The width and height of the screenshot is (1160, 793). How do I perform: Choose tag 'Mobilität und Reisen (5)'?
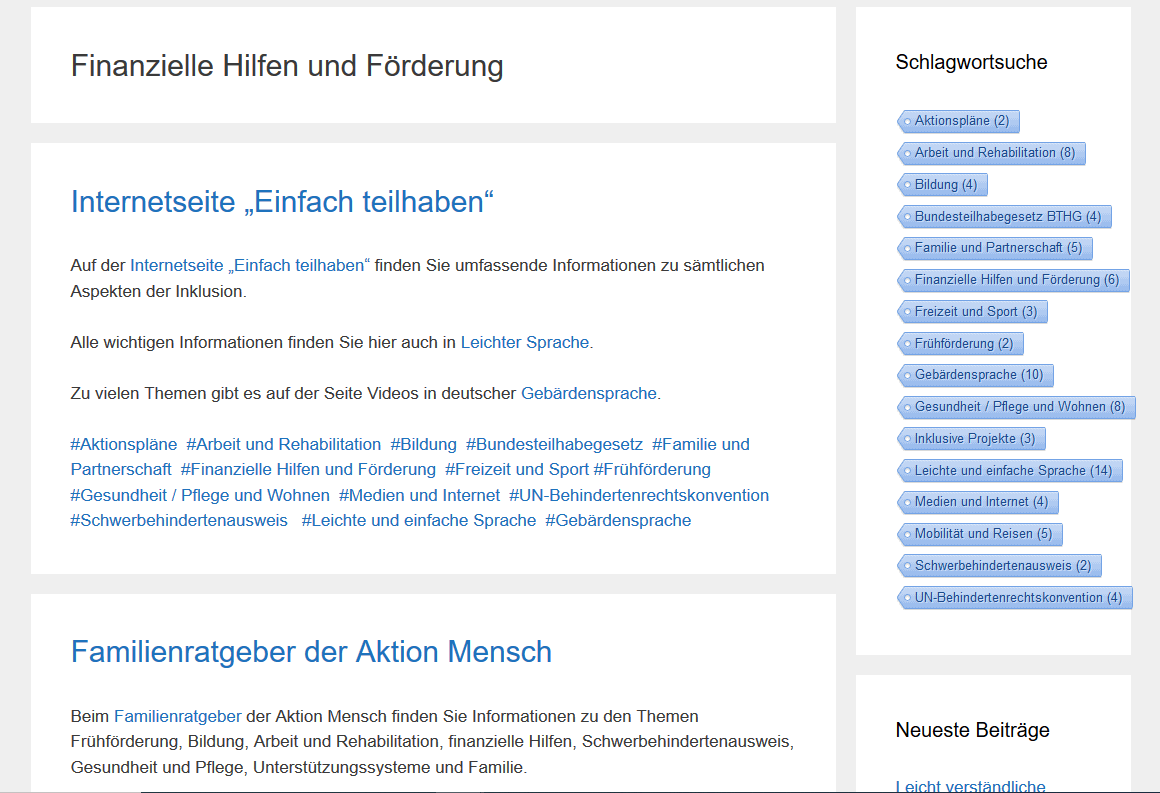(980, 534)
